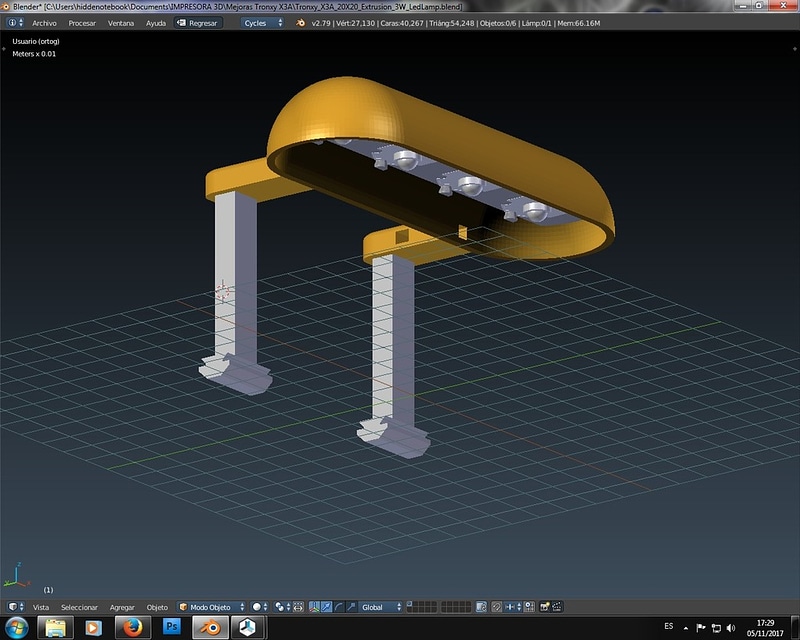Screen dimensions: 800x640
Task: Open the Seleccionar menu
Action: tap(79, 607)
